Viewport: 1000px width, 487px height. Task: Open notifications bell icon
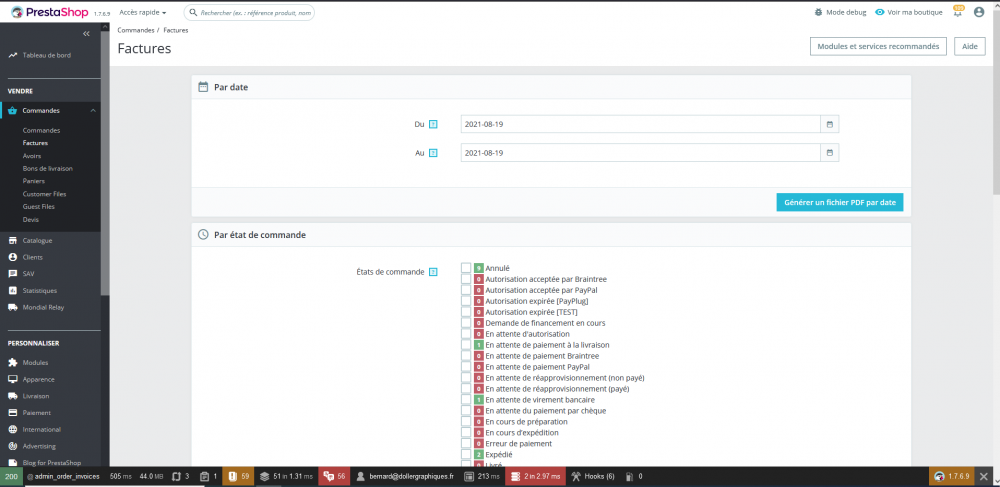pyautogui.click(x=957, y=11)
